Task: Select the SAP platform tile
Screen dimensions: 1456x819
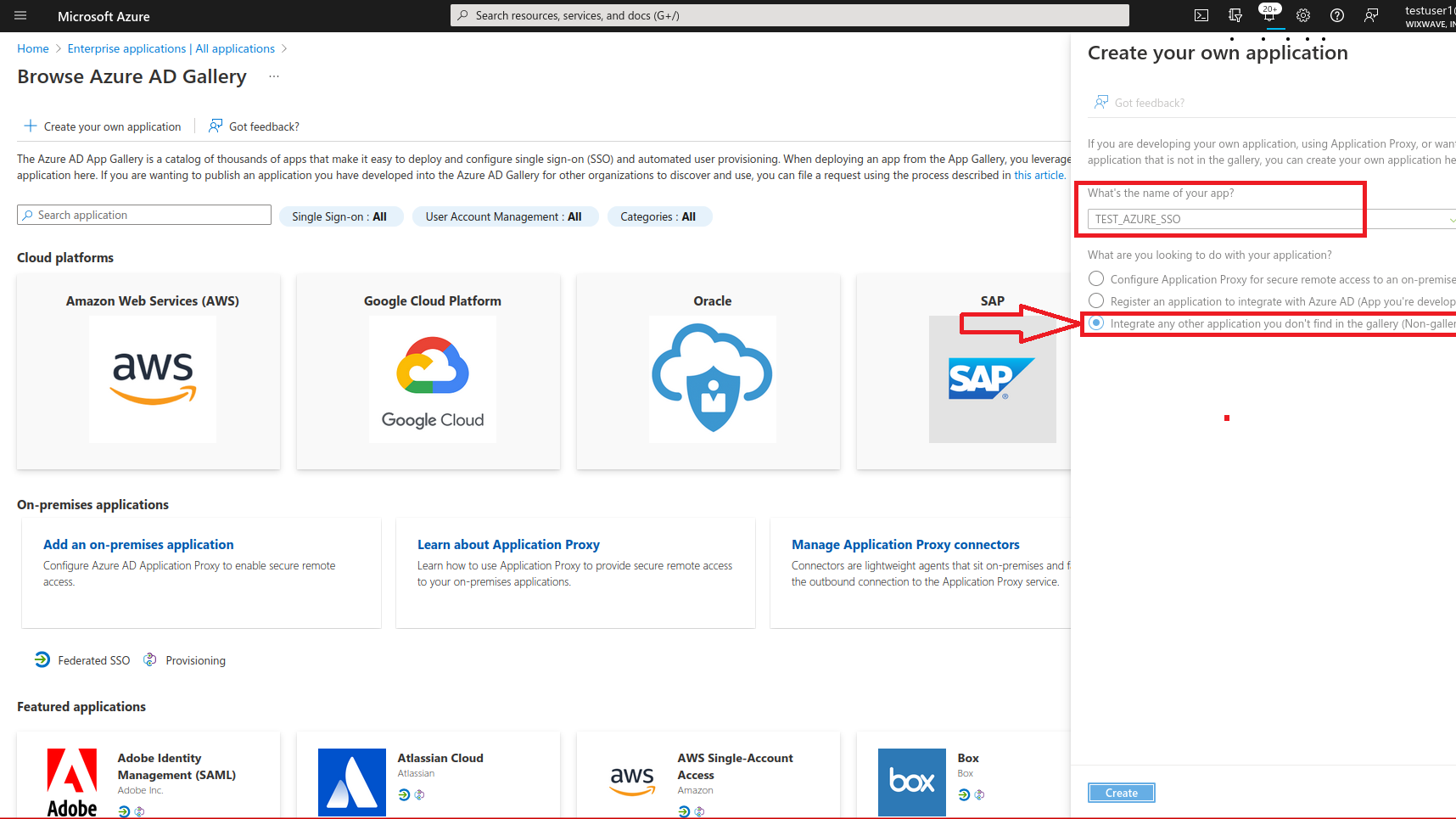Action: [964, 372]
